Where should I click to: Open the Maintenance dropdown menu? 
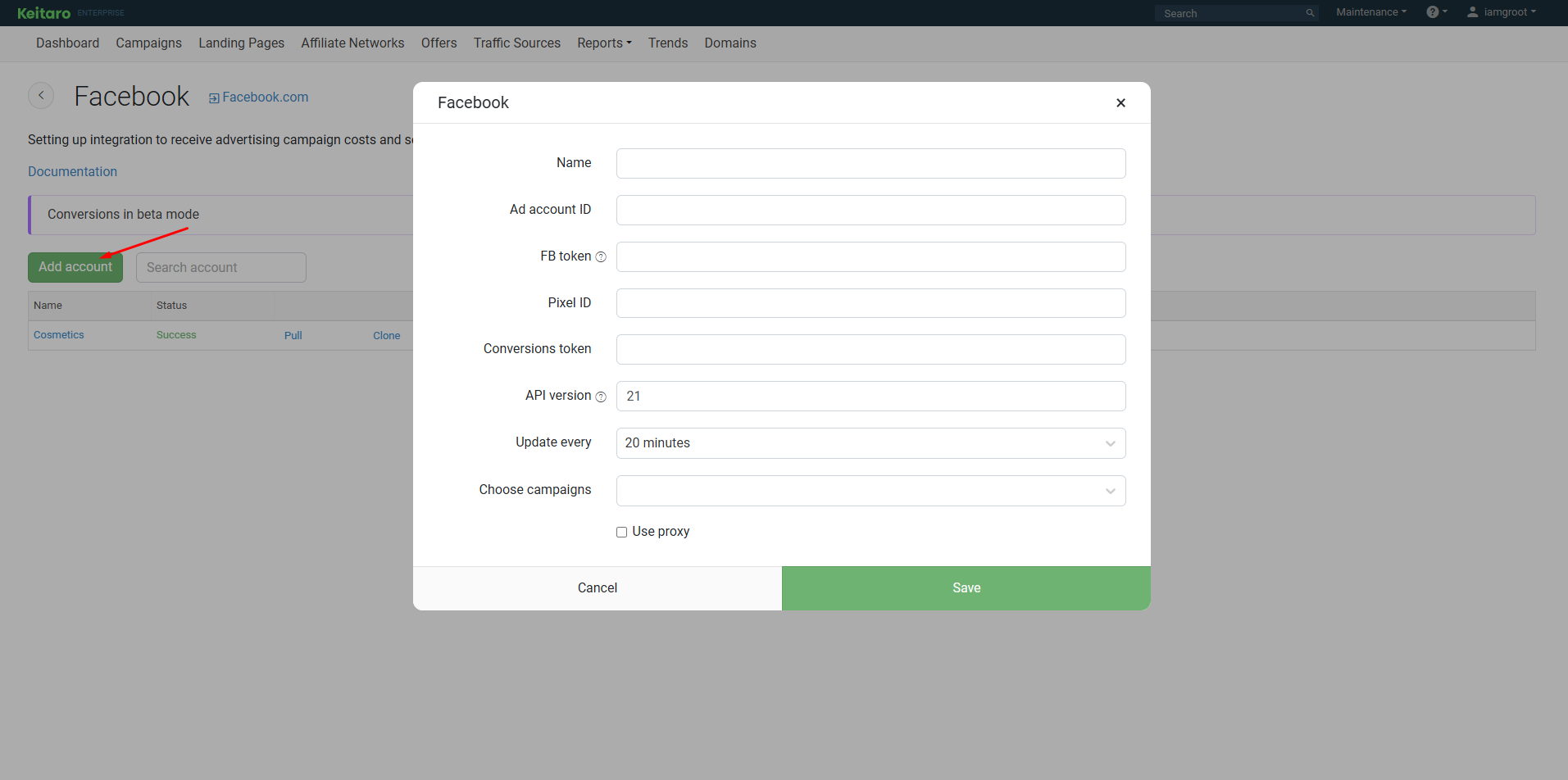tap(1371, 12)
